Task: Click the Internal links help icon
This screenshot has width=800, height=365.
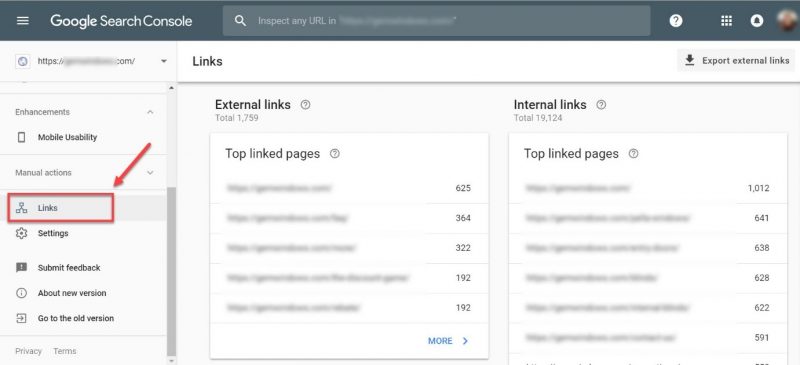Action: pyautogui.click(x=601, y=105)
